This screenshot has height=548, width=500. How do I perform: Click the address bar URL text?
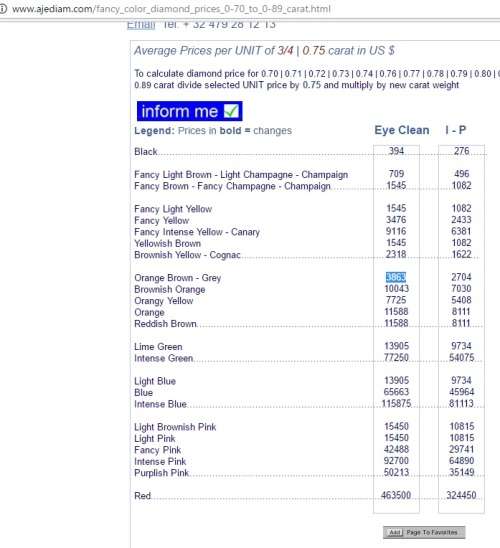(x=171, y=9)
